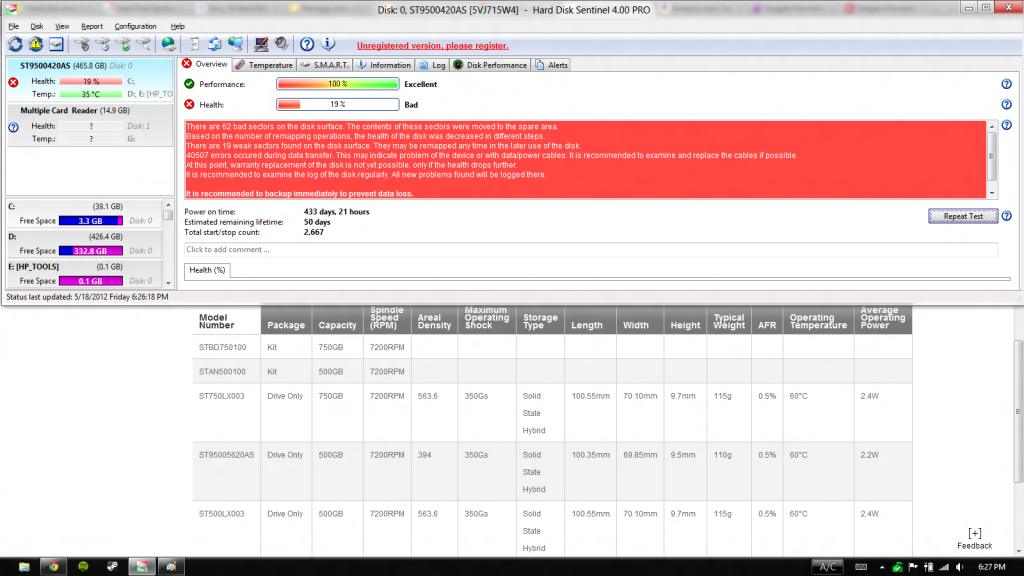Click the blue question mark Help toolbar icon
The width and height of the screenshot is (1024, 576).
pyautogui.click(x=307, y=44)
